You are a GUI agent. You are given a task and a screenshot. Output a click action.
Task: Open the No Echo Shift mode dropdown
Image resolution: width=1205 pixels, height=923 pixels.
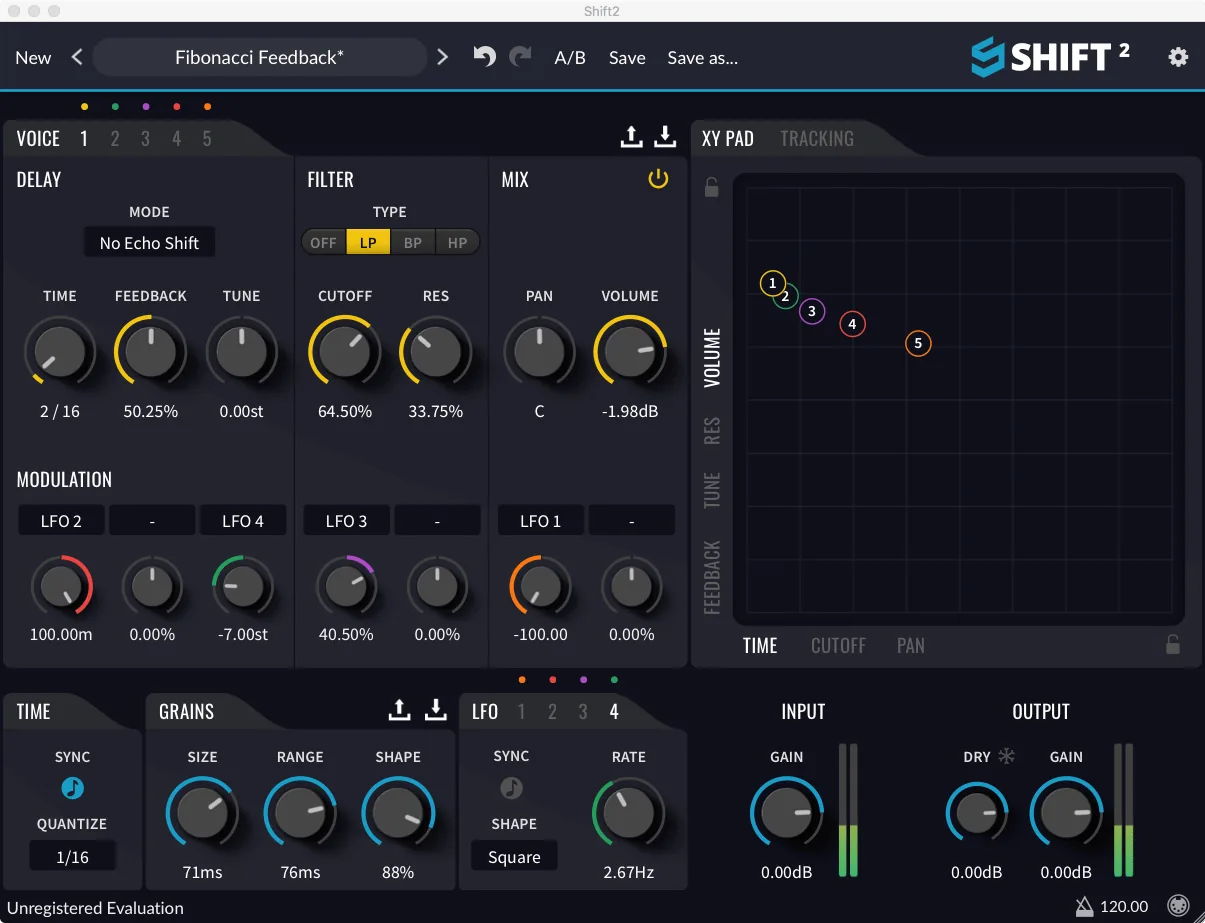coord(149,243)
